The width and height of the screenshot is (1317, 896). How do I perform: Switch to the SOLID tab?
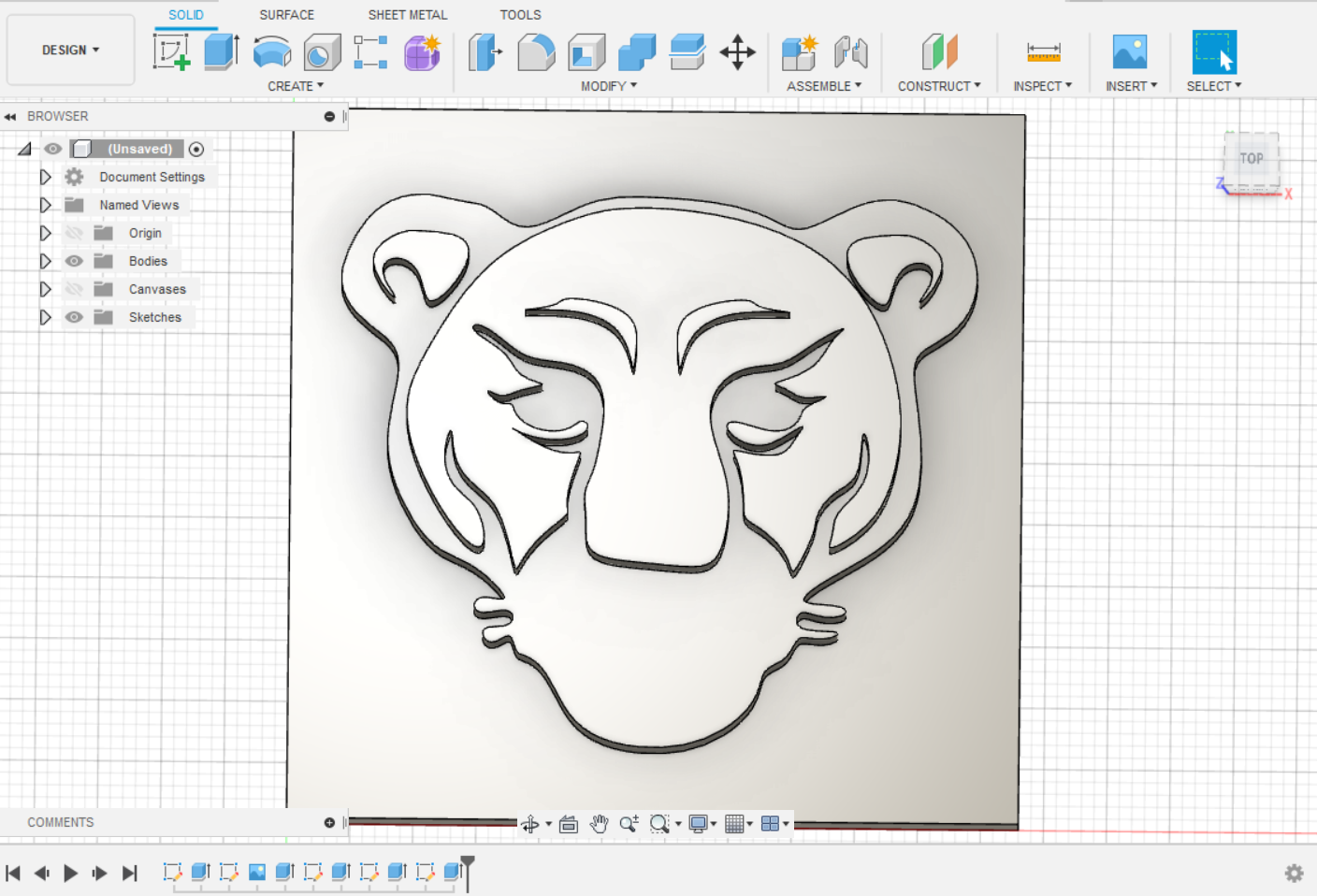pyautogui.click(x=186, y=15)
